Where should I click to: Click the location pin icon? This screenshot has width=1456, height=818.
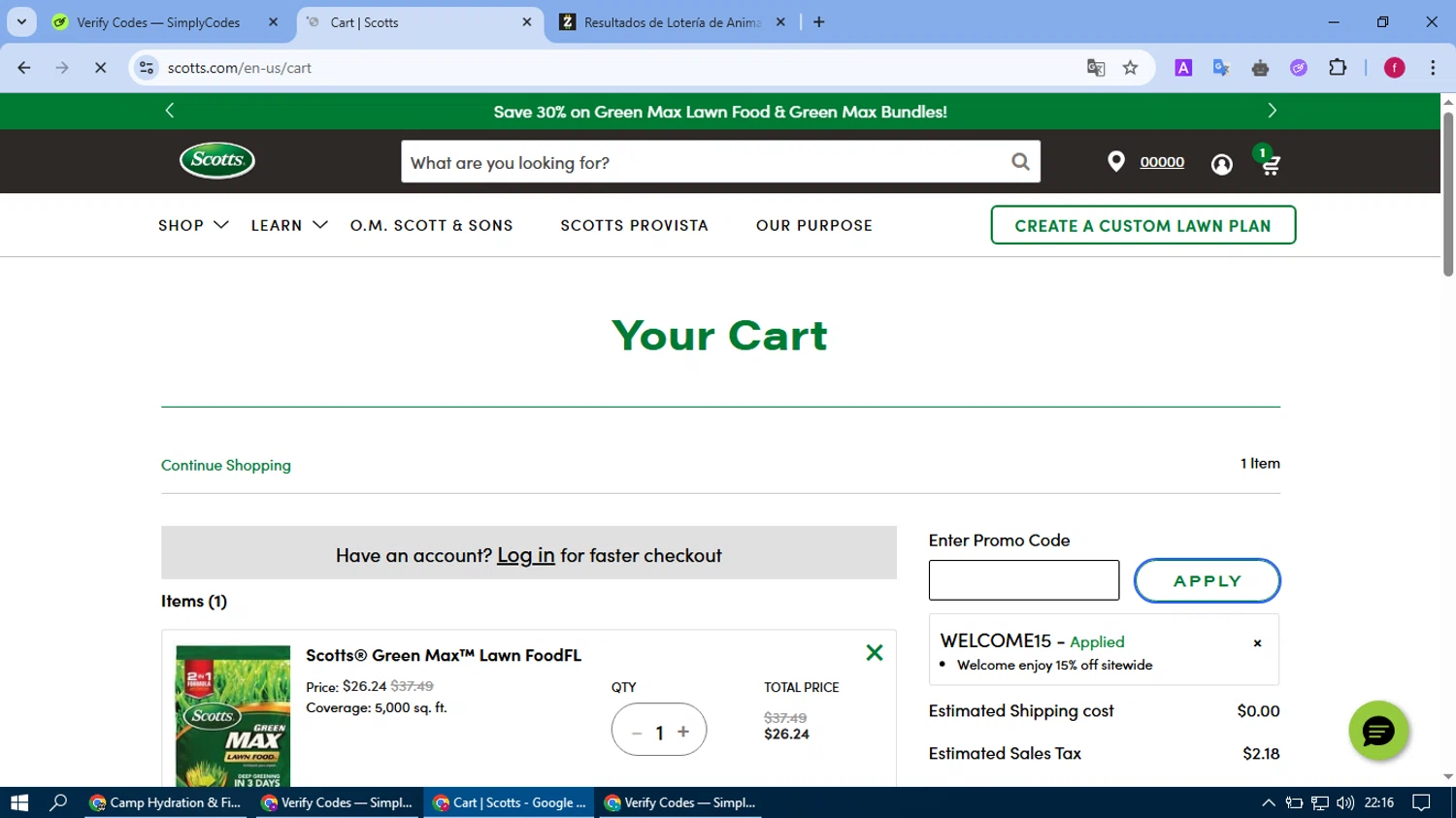pyautogui.click(x=1116, y=162)
